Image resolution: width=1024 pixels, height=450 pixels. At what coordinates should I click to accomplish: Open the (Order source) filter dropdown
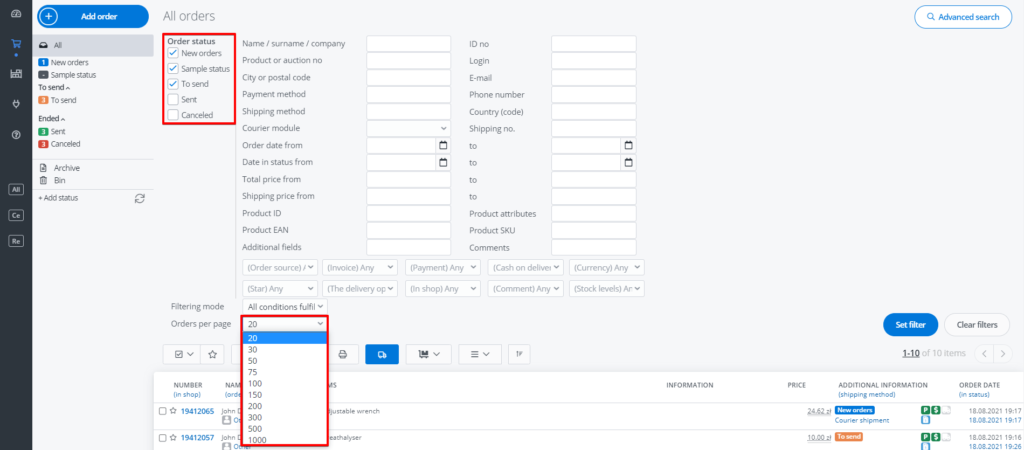click(280, 267)
